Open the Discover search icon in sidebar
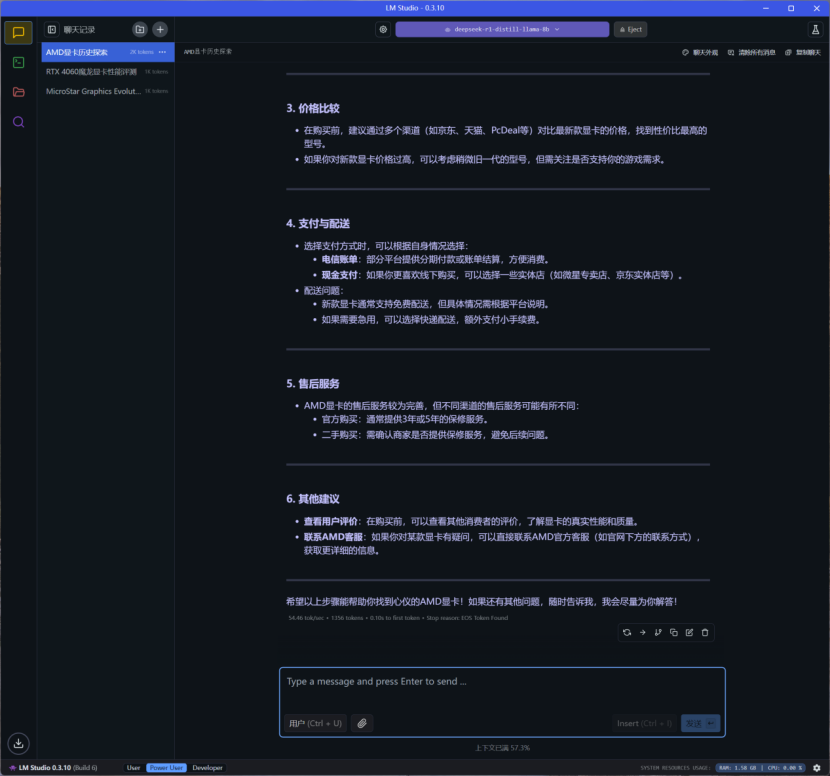This screenshot has width=830, height=776. pyautogui.click(x=18, y=122)
